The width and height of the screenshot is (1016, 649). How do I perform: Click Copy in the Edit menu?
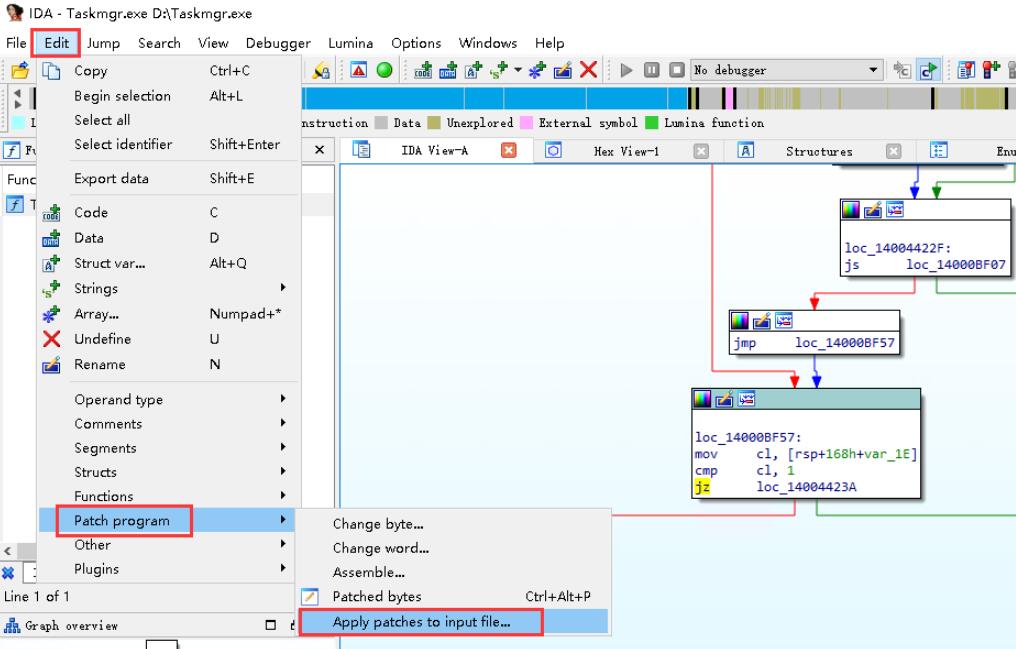tap(167, 71)
